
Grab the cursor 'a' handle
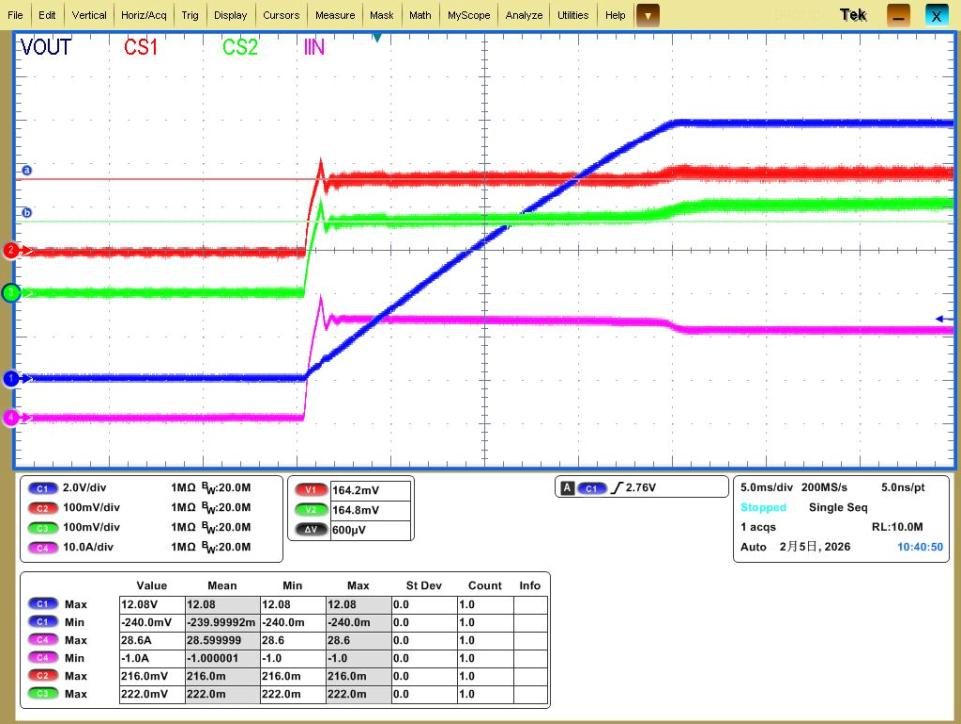click(x=26, y=170)
